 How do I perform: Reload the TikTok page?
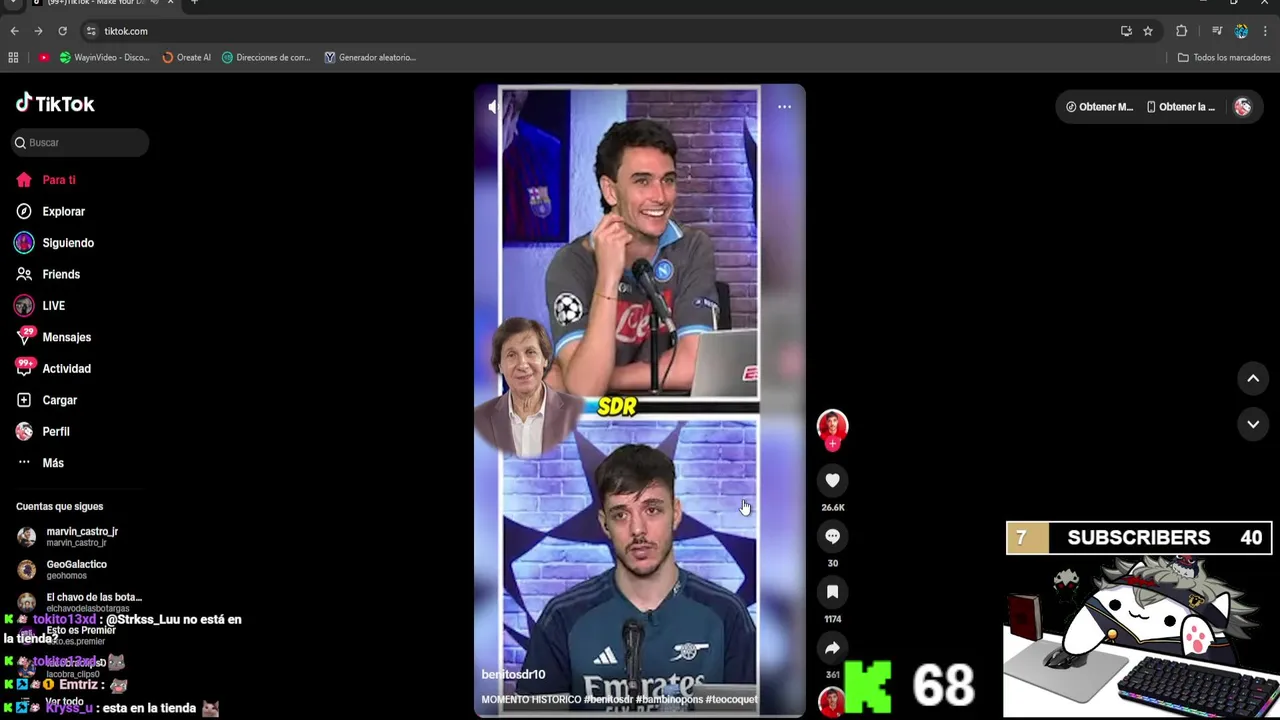(62, 31)
